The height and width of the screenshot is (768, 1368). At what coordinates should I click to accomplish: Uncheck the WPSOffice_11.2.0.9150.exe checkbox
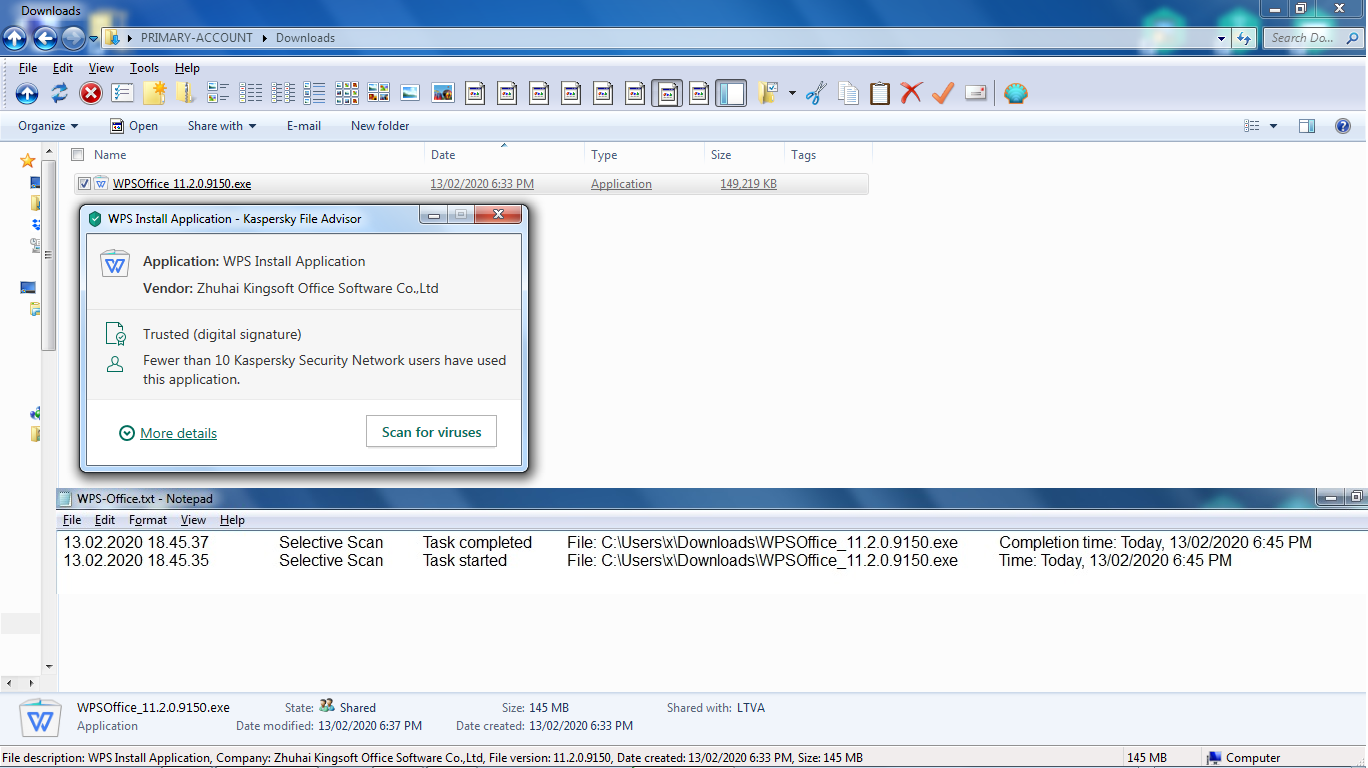coord(84,184)
